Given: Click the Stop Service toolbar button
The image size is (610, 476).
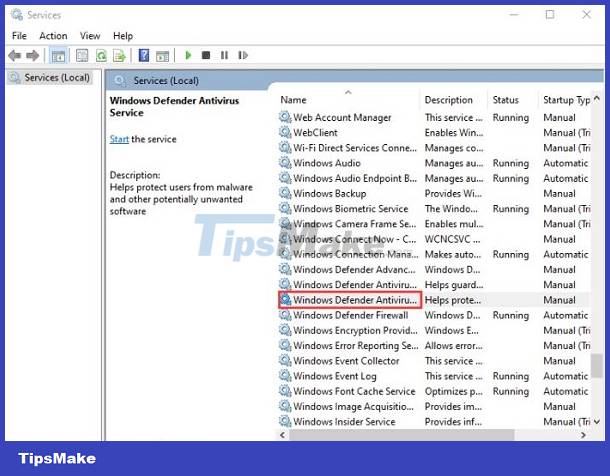Looking at the screenshot, I should coord(206,55).
